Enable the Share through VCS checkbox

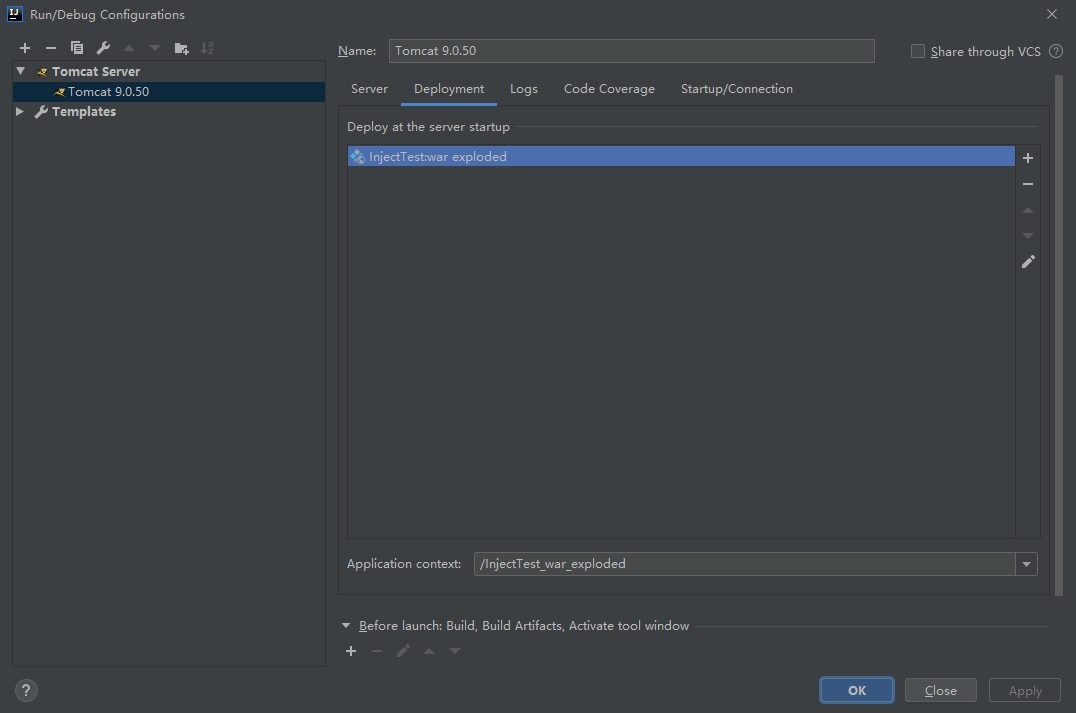918,51
